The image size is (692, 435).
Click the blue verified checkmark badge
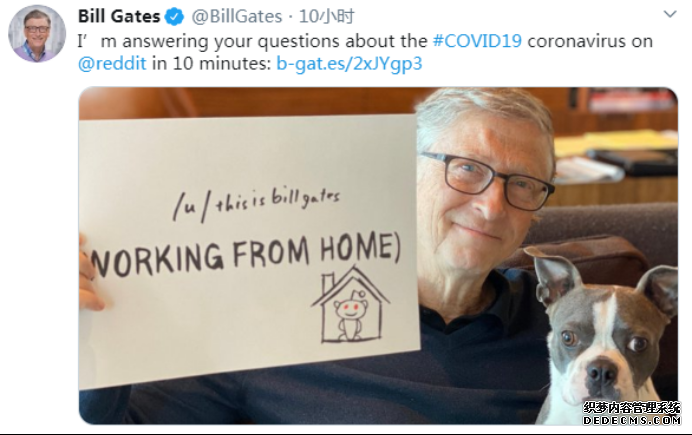pos(174,17)
